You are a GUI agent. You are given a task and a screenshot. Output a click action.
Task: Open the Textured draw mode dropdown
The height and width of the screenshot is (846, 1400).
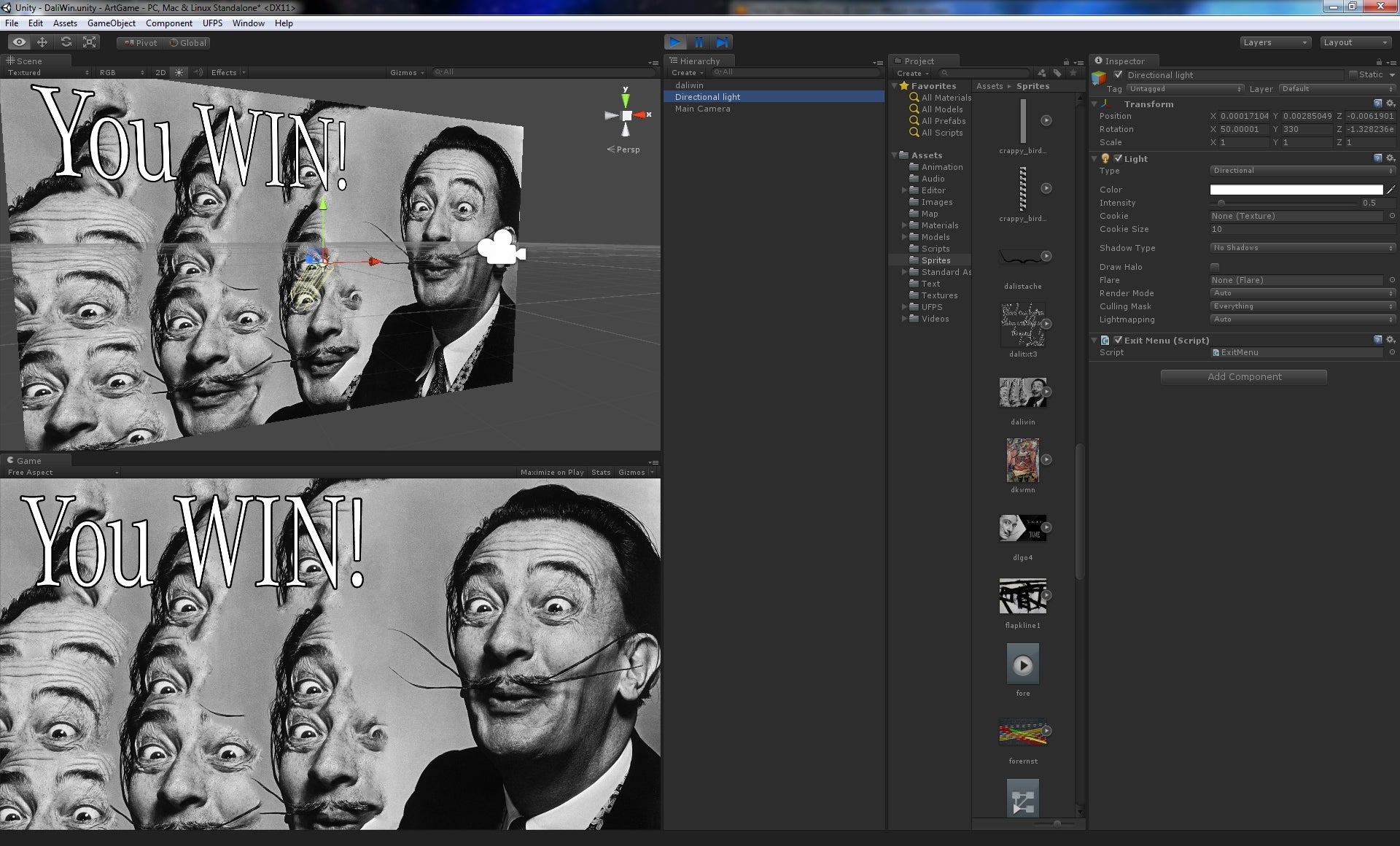48,72
